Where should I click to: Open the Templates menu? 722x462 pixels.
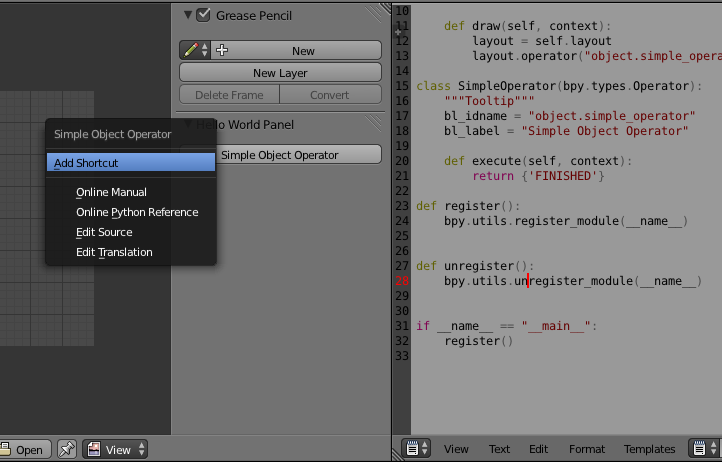tap(649, 449)
